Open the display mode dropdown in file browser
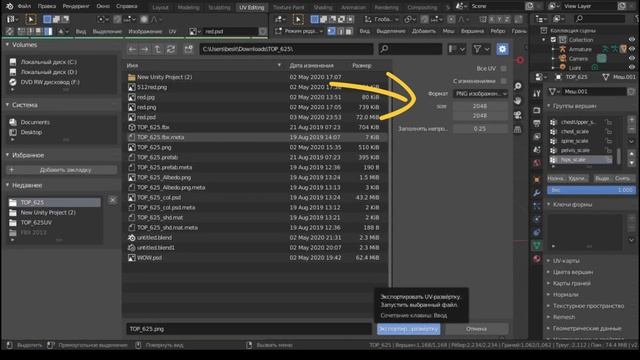 click(x=457, y=49)
